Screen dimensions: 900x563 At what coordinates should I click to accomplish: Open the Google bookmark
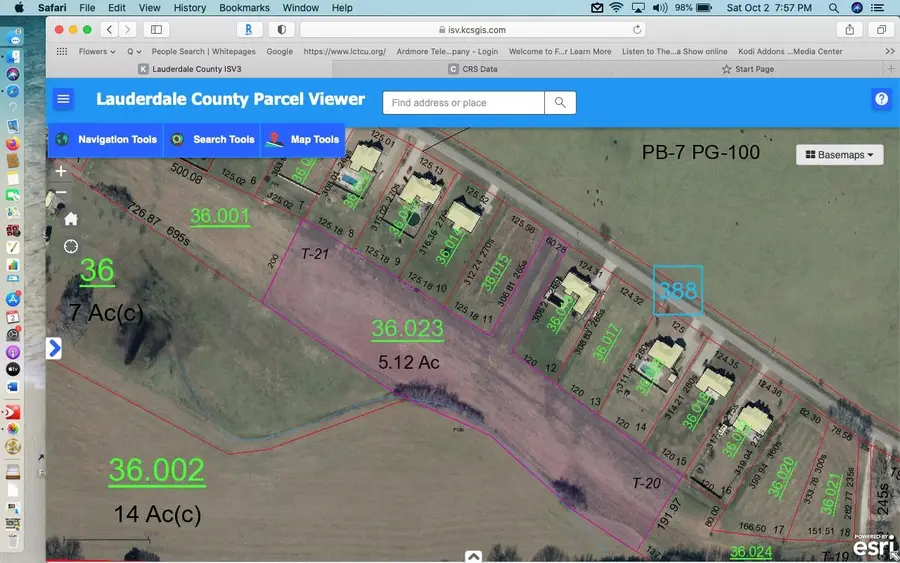[x=280, y=51]
